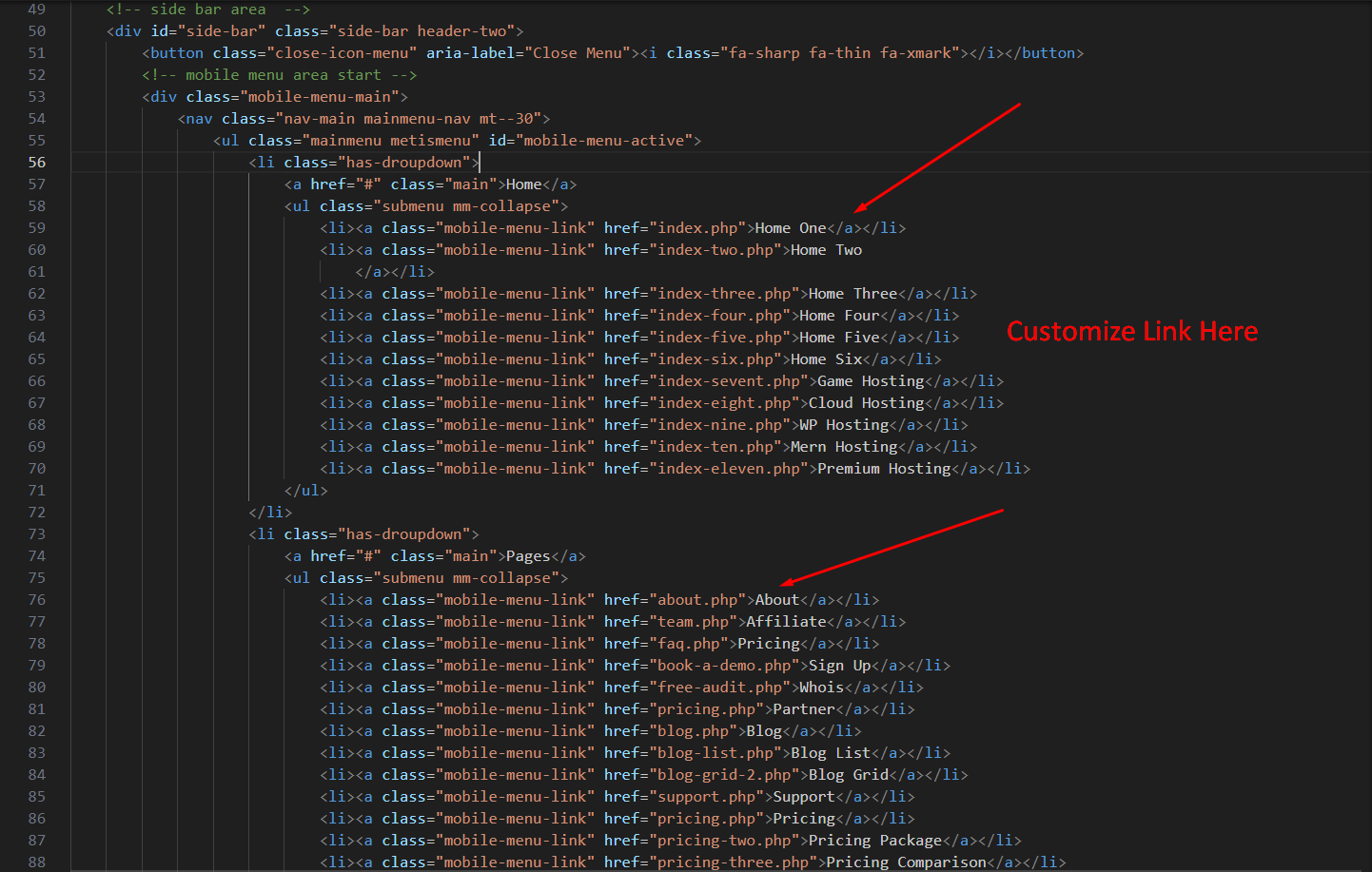Click 'About' link text in code

(x=777, y=600)
